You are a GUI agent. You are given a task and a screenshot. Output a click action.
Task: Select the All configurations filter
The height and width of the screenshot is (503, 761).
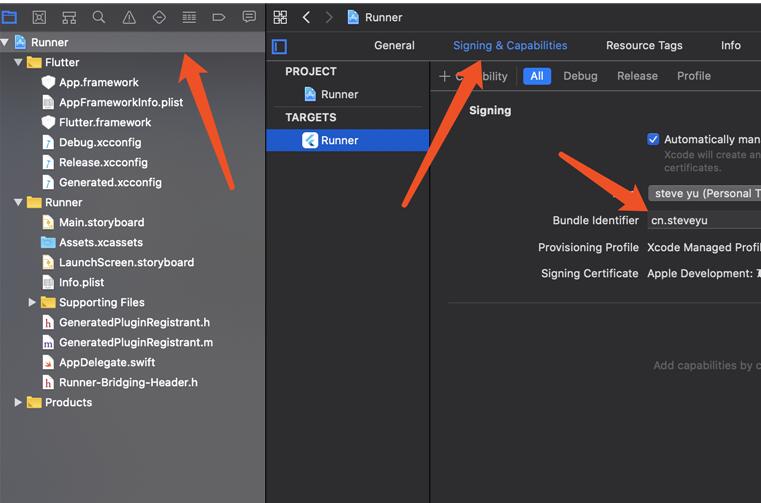pyautogui.click(x=537, y=76)
